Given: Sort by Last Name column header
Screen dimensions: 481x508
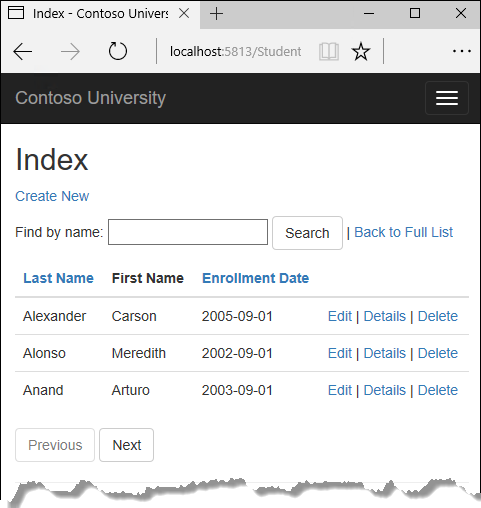Looking at the screenshot, I should (x=58, y=278).
